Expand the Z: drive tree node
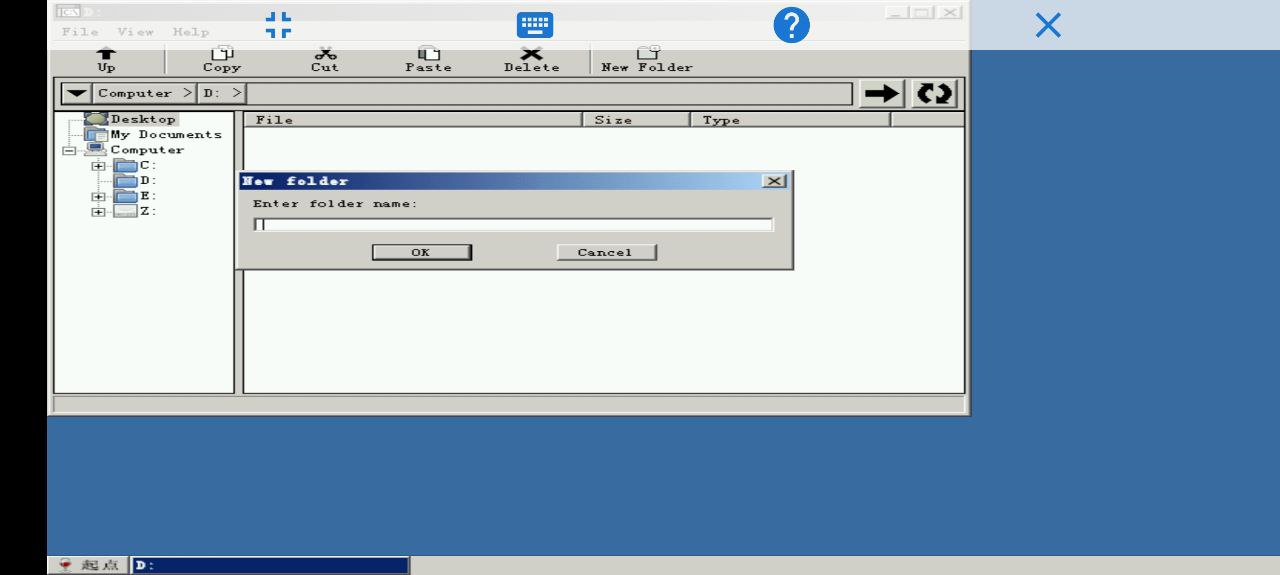 pyautogui.click(x=98, y=212)
